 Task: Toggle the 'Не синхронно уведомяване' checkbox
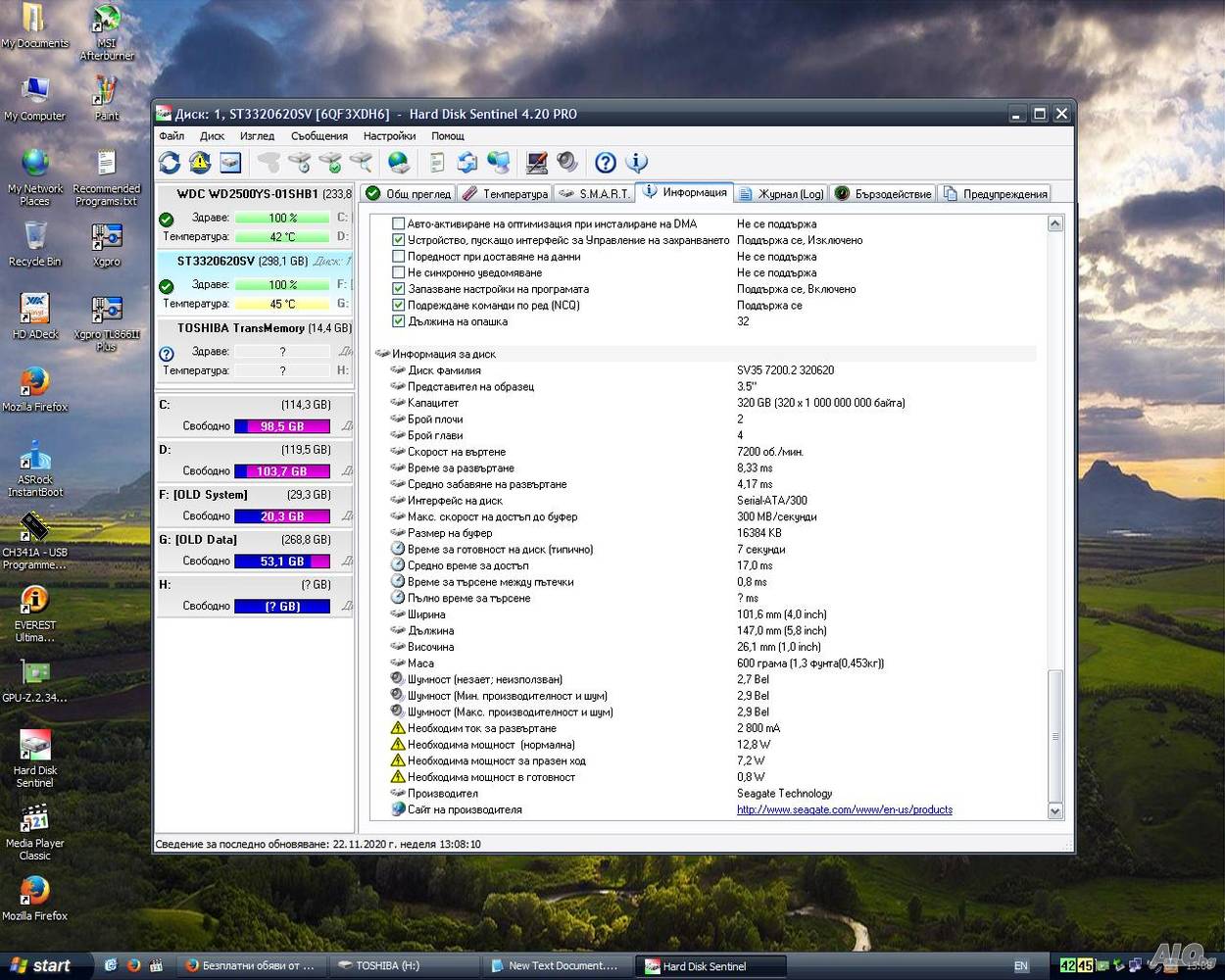[x=399, y=272]
